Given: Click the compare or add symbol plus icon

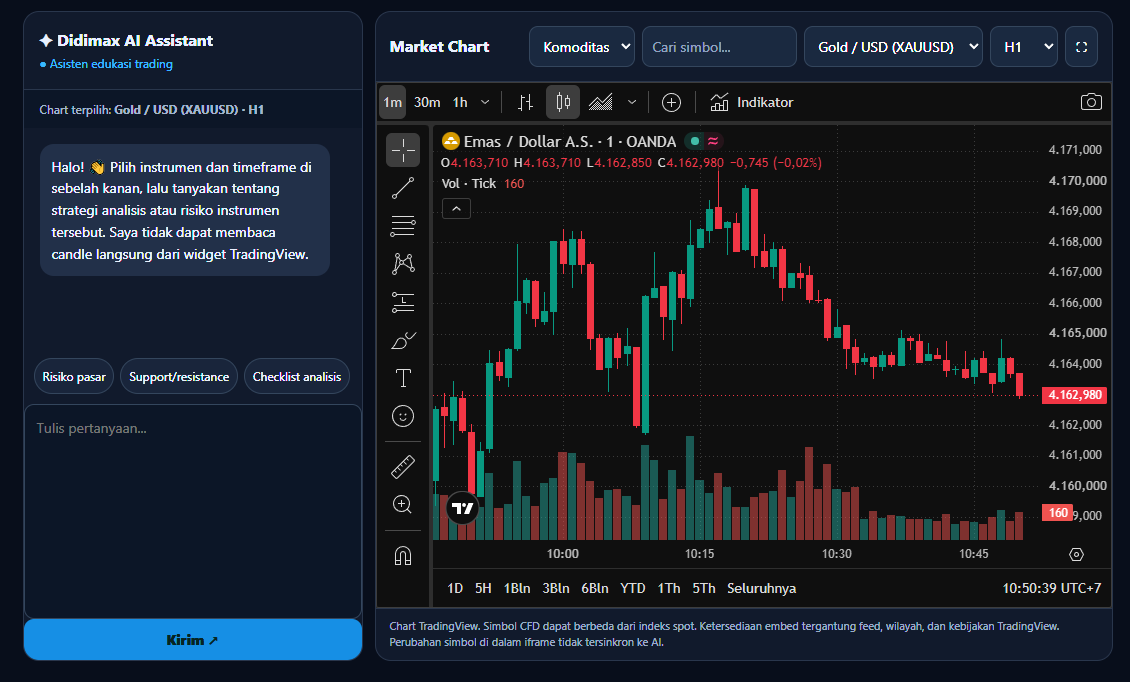Looking at the screenshot, I should (x=671, y=102).
